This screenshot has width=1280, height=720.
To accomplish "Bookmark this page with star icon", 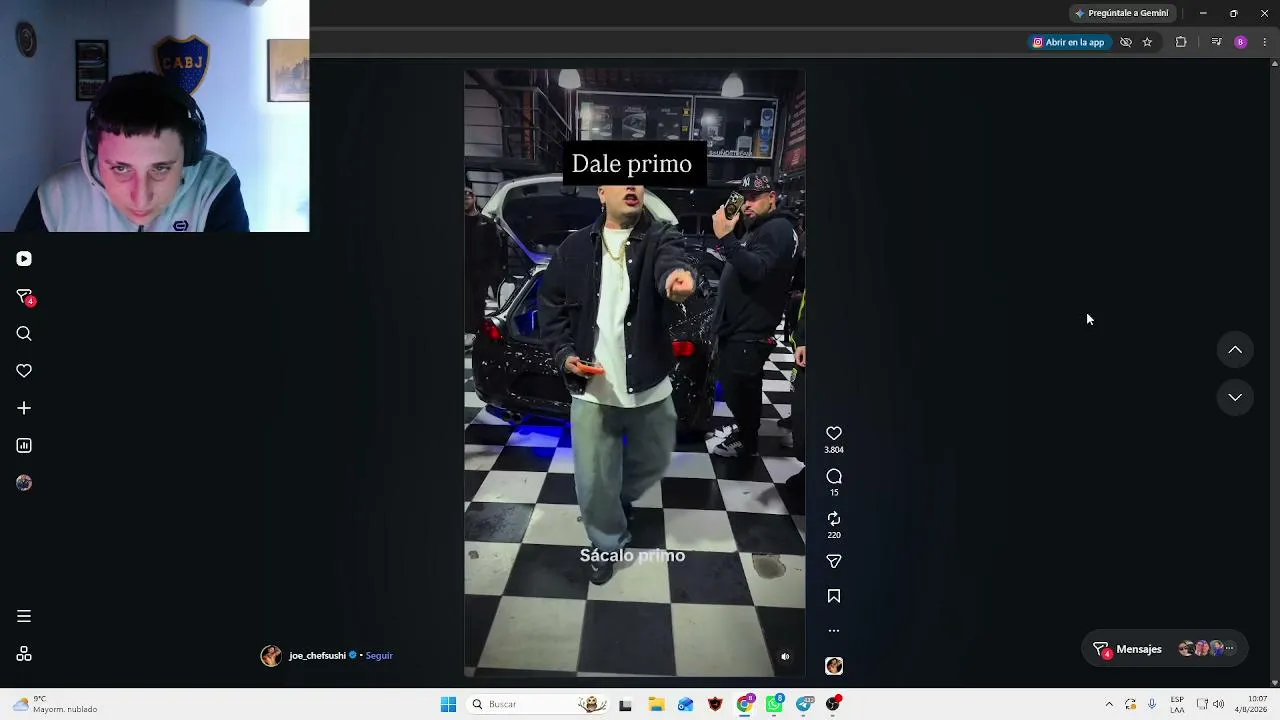I will point(1147,42).
